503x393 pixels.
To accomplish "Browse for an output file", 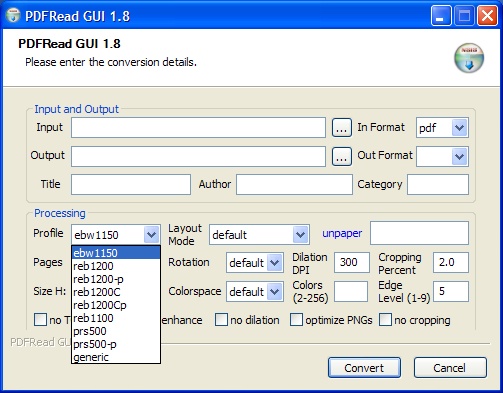I will 342,156.
